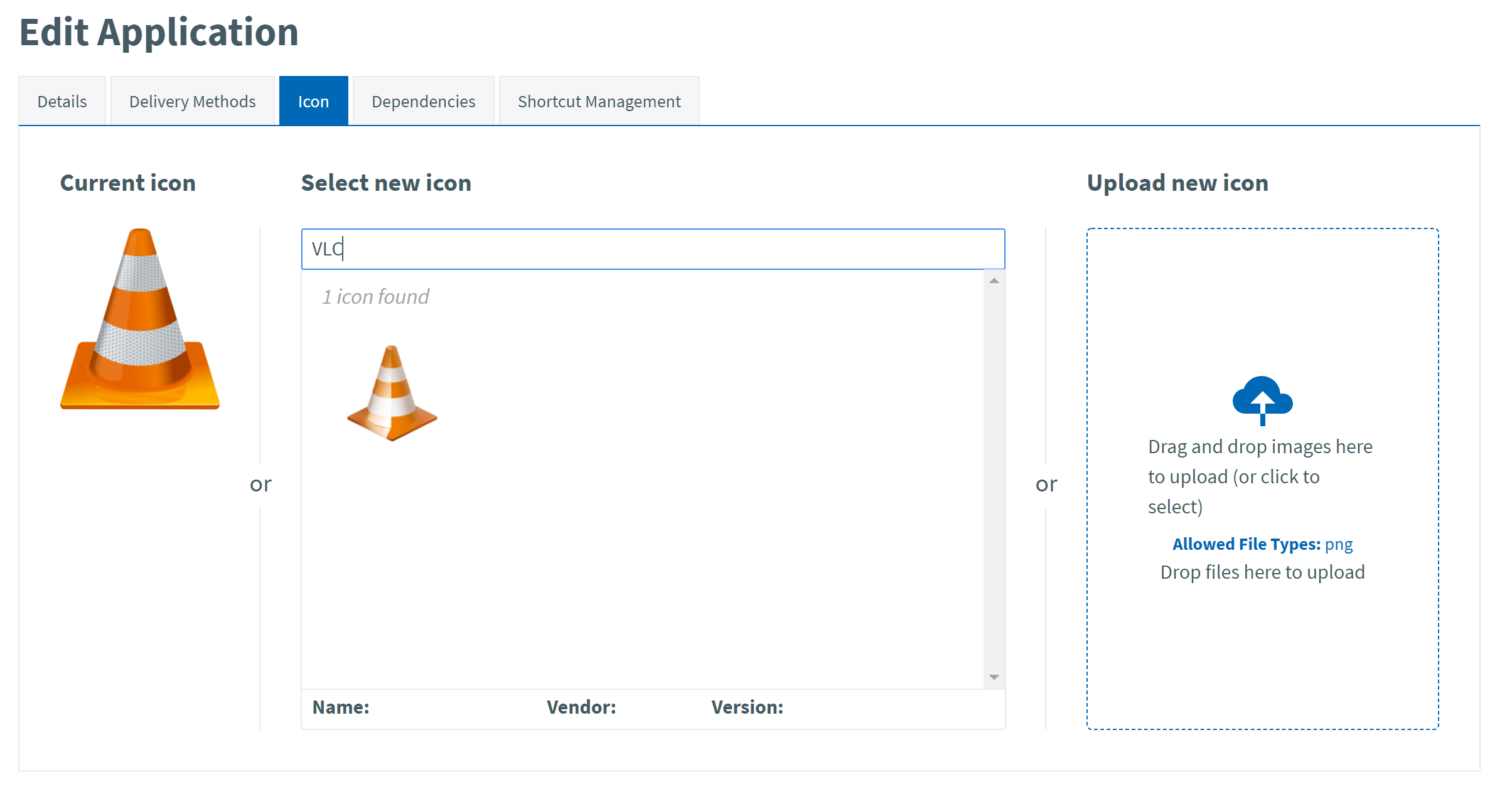Open the Shortcut Management tab
The image size is (1512, 789).
(598, 100)
